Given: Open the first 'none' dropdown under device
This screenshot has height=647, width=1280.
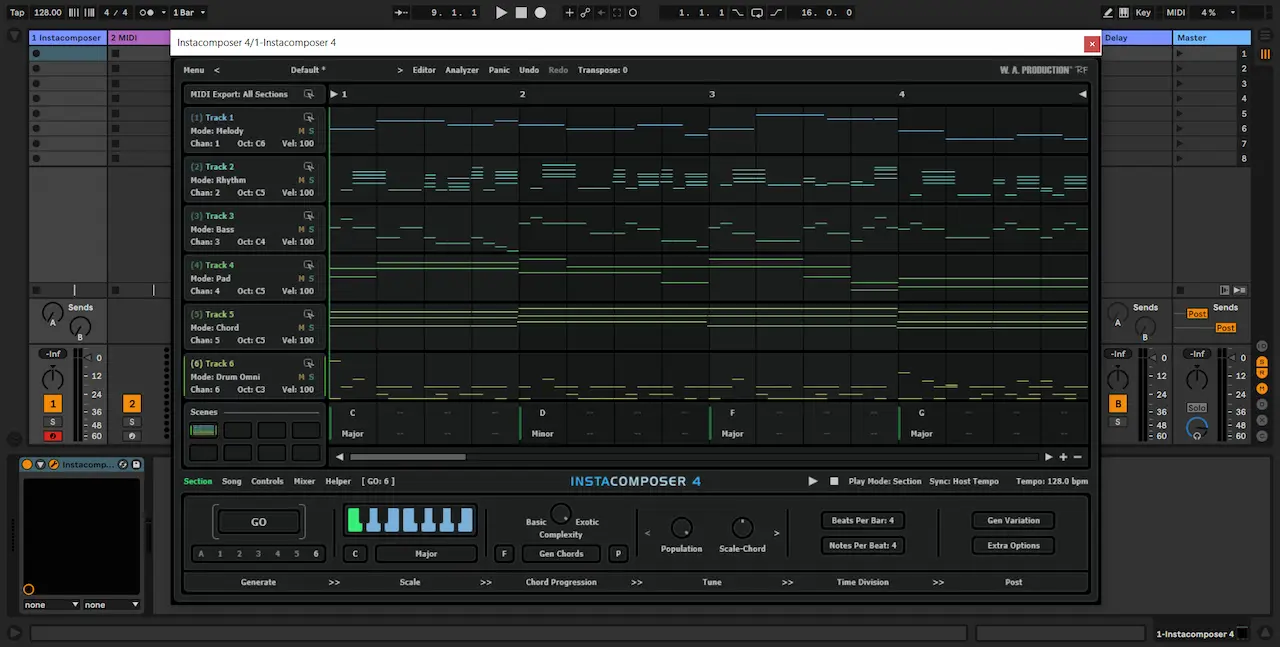Looking at the screenshot, I should click(x=51, y=604).
